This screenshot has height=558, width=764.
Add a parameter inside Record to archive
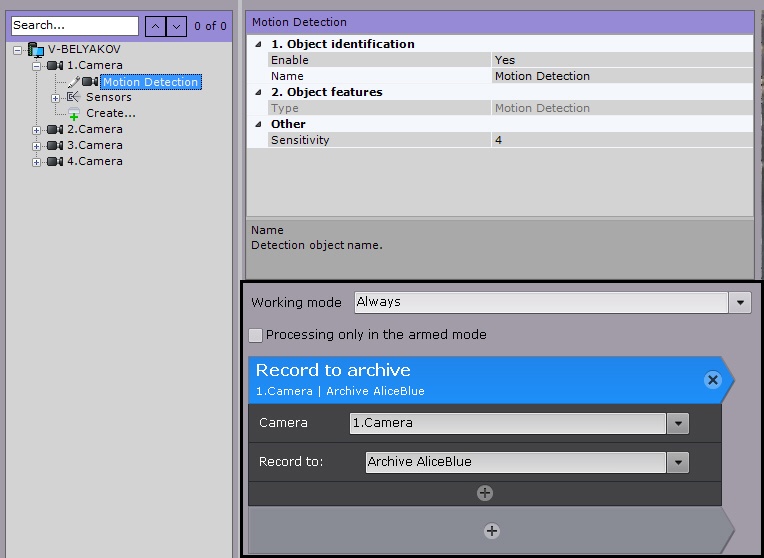(x=484, y=493)
